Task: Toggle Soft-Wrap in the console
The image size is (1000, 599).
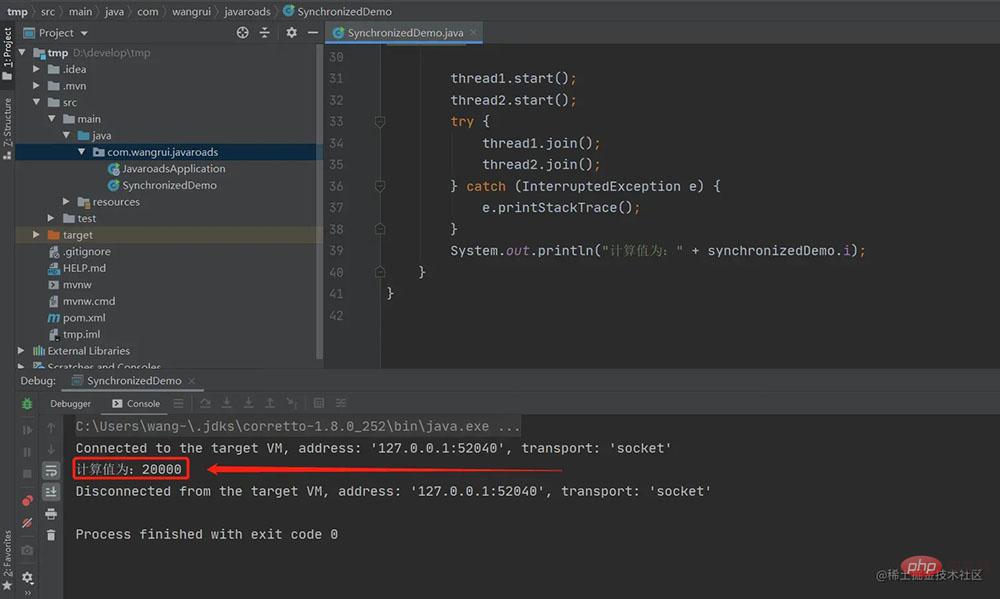Action: [51, 471]
